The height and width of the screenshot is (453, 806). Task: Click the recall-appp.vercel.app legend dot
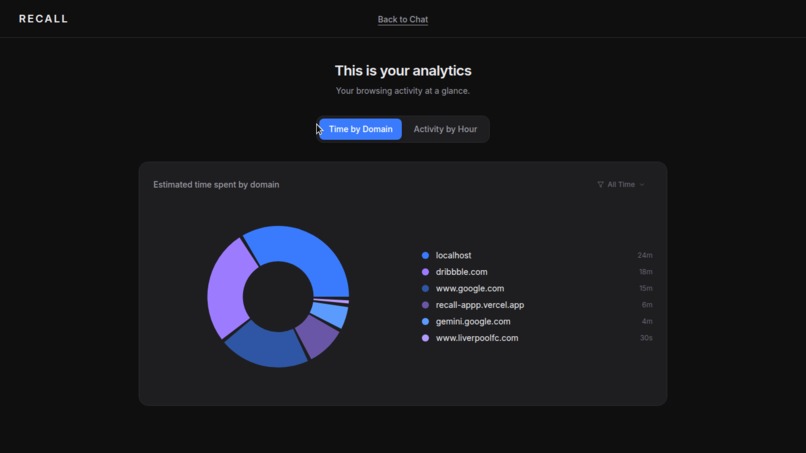[x=425, y=305]
